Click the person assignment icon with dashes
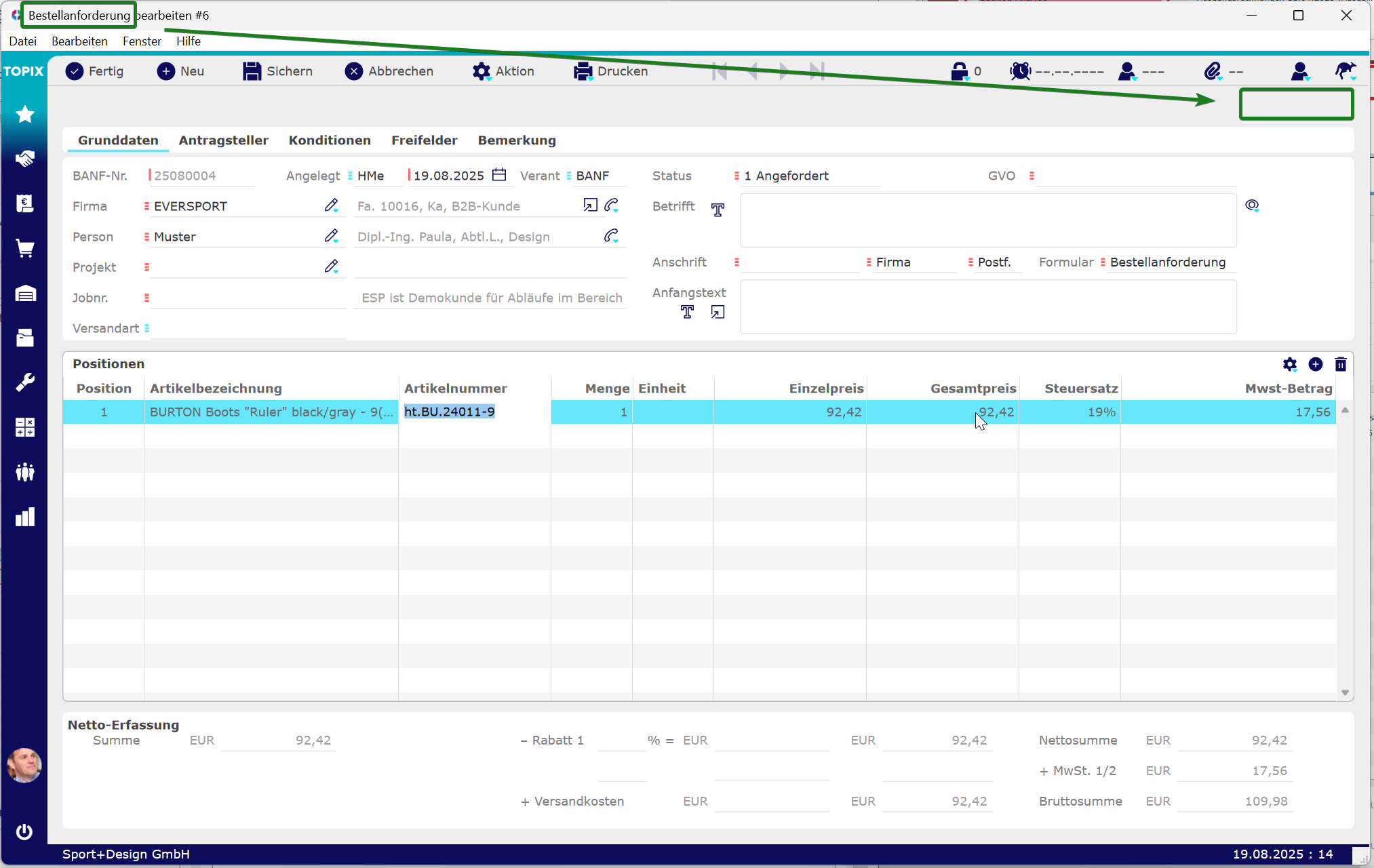 (1127, 71)
